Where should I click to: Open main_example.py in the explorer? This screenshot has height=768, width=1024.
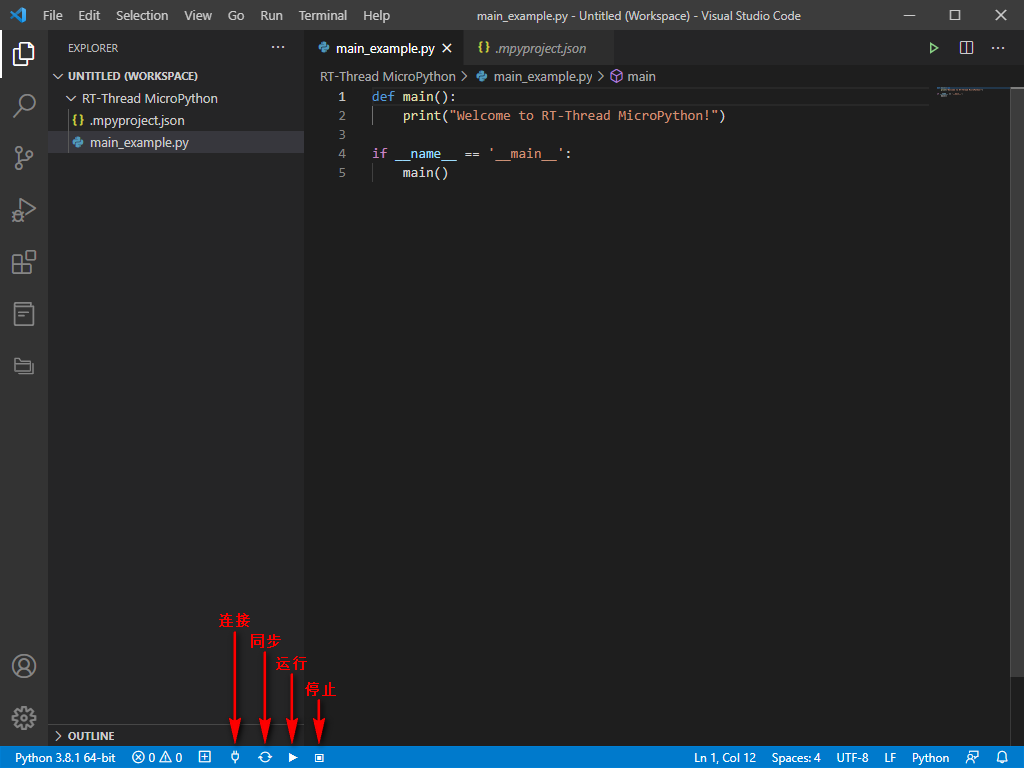point(176,142)
